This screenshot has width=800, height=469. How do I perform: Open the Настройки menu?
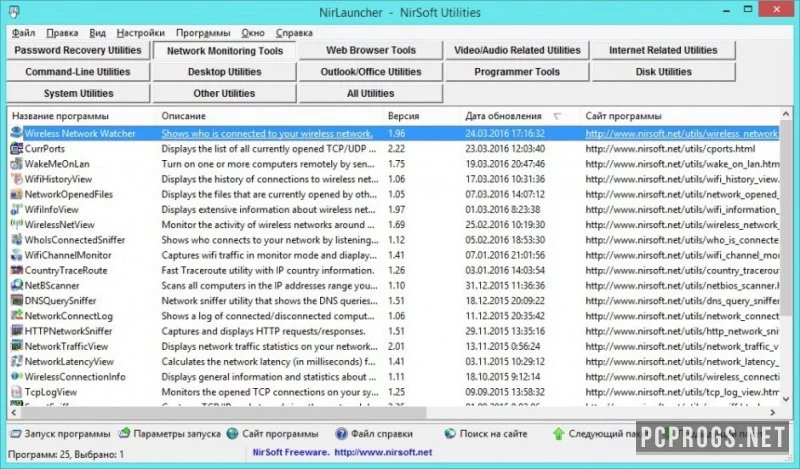coord(141,33)
